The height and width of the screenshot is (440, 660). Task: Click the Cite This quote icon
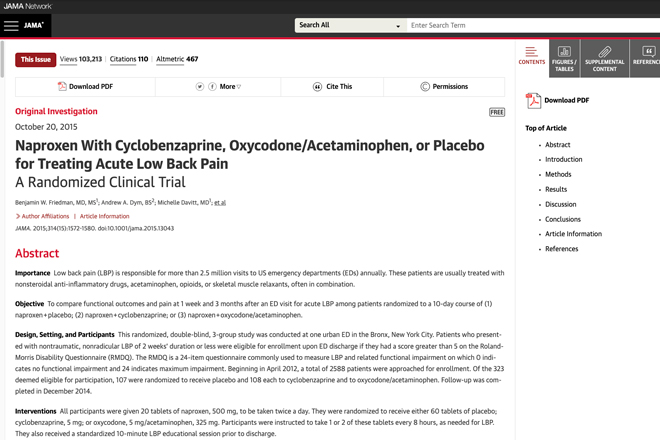(317, 86)
